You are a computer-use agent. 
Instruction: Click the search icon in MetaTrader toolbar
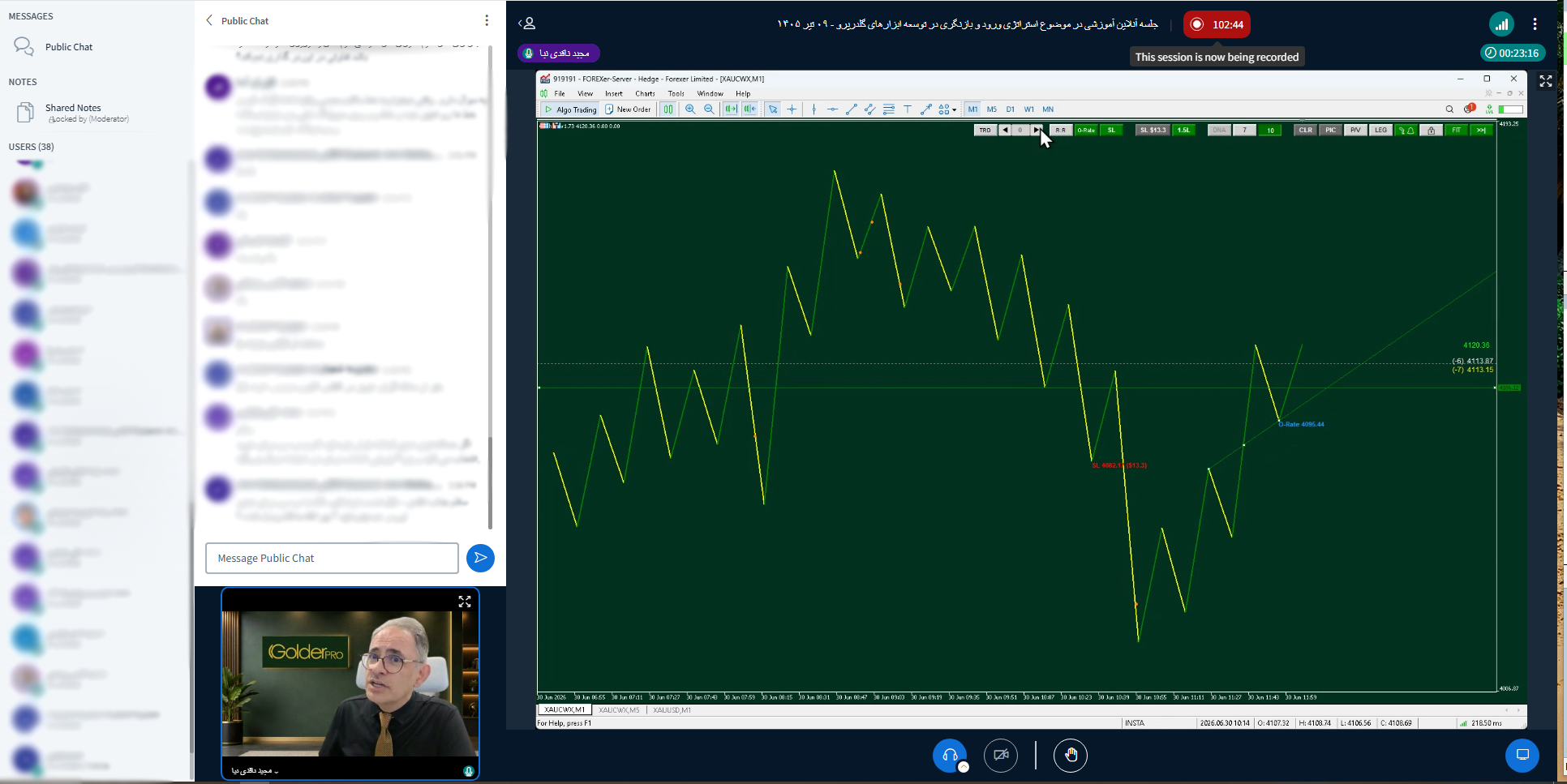coord(1449,109)
